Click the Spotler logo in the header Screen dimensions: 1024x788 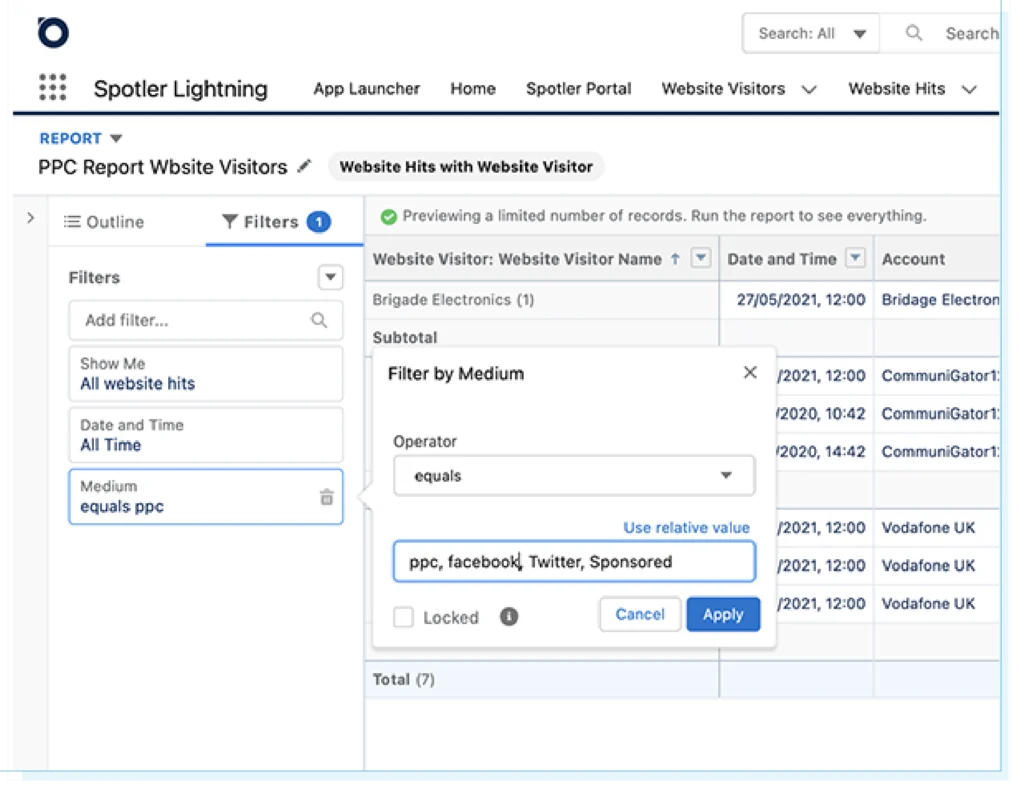52,32
